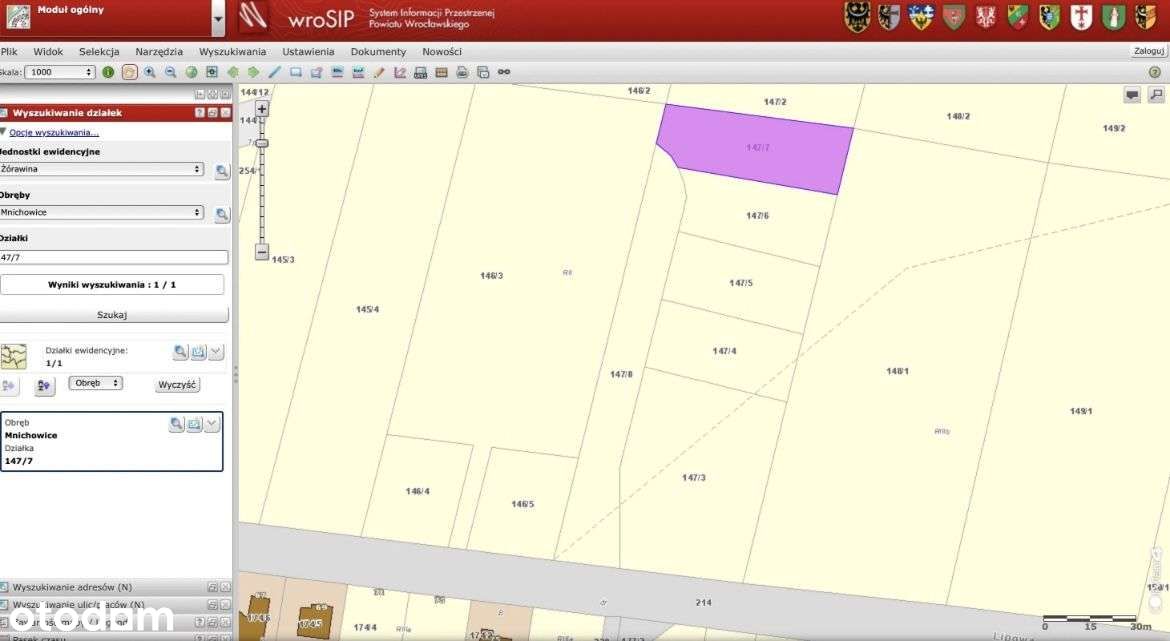Click the table icon in toolbar

point(442,72)
